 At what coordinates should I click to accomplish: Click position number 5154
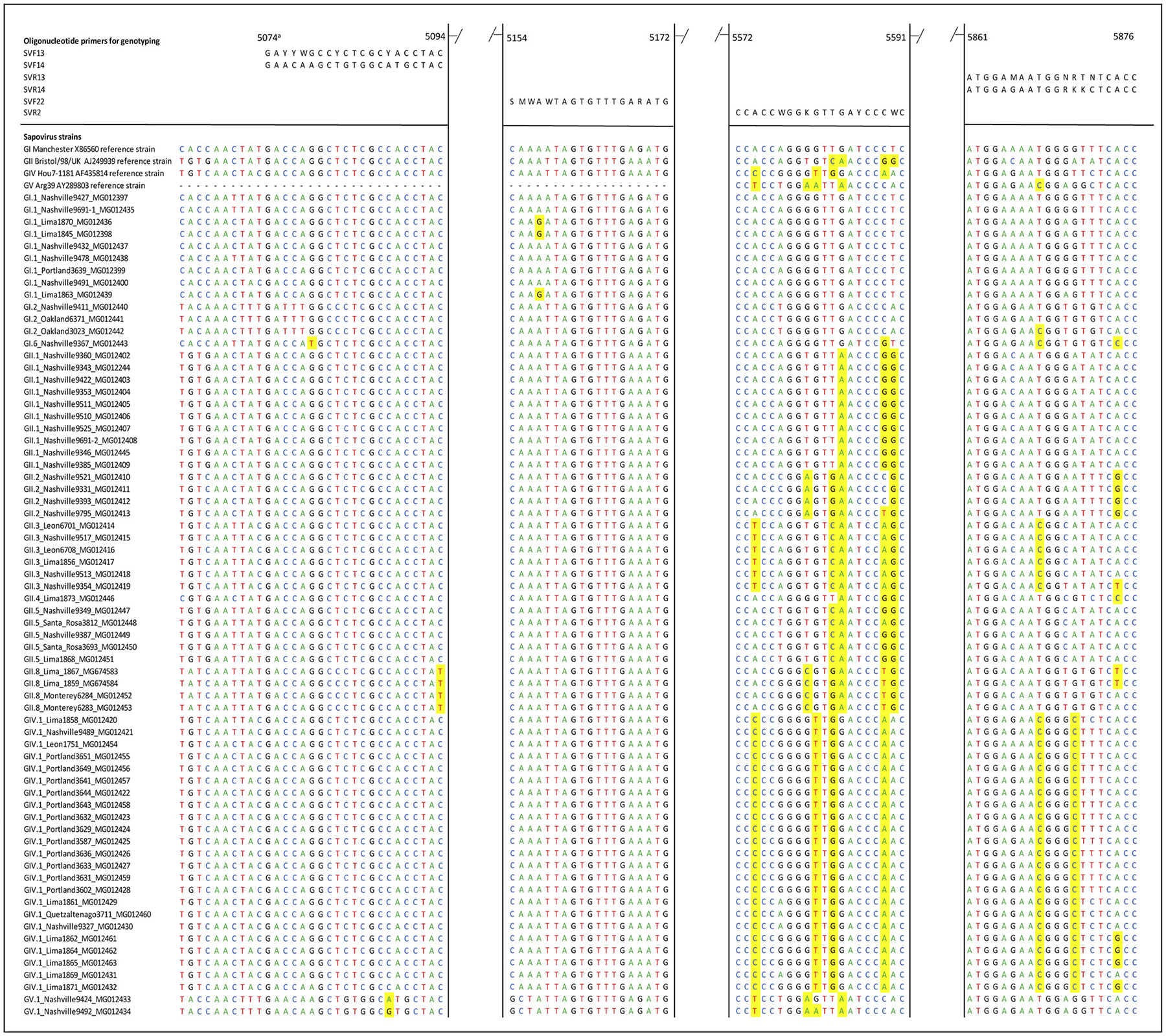(x=517, y=38)
